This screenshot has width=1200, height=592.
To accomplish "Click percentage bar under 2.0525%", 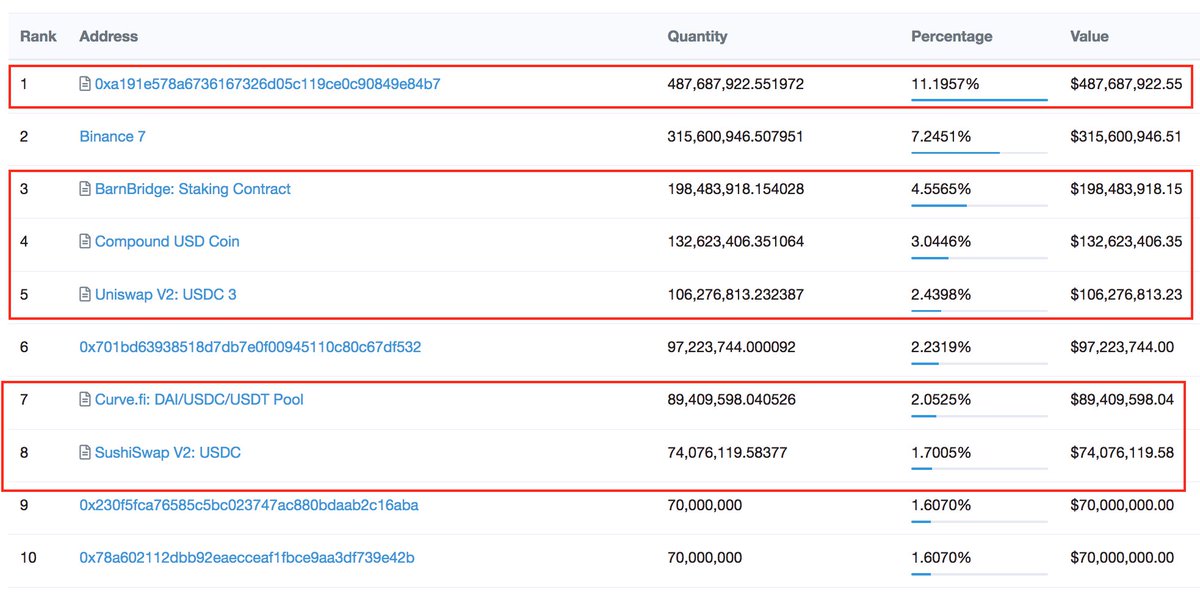I will [x=980, y=415].
